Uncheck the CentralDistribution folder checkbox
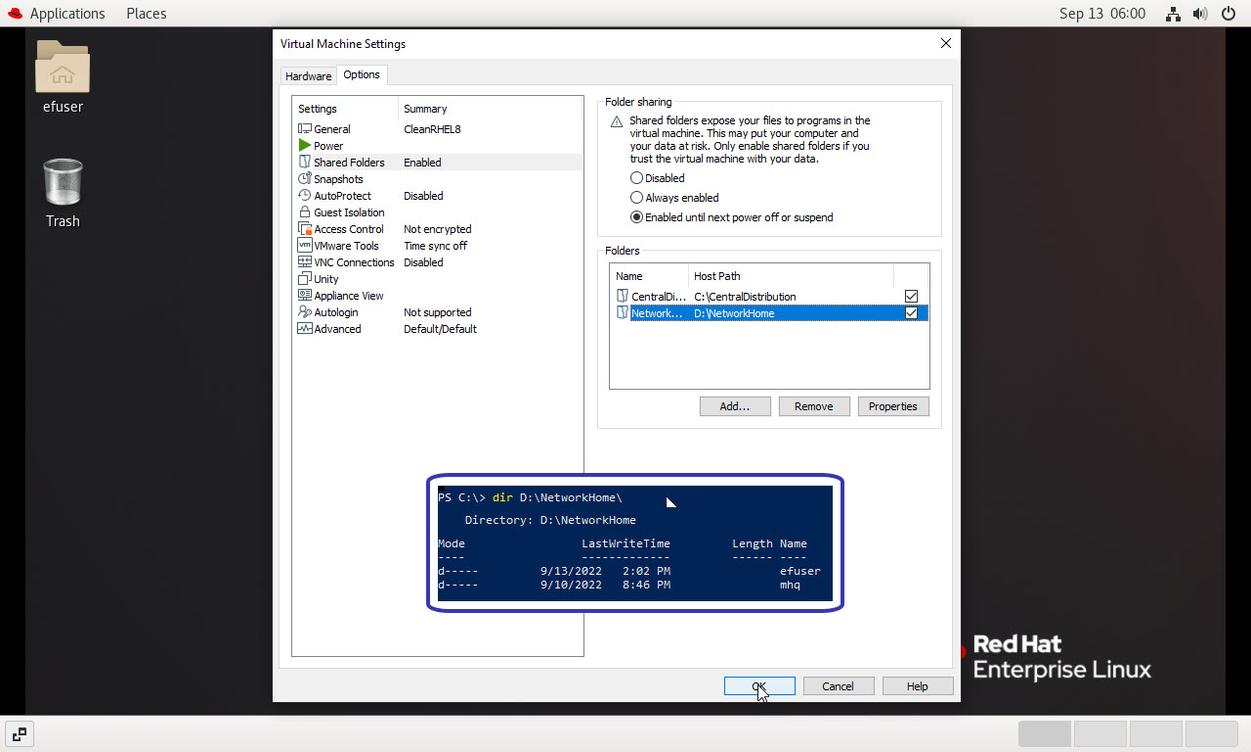Screen dimensions: 1251x752 [x=911, y=296]
